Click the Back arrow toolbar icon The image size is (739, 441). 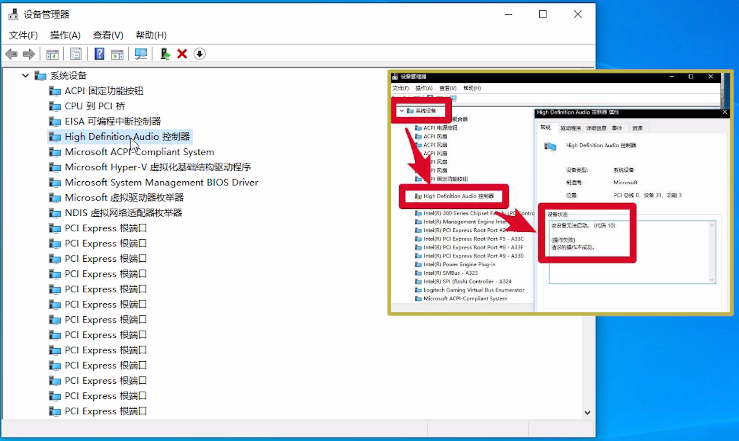point(12,54)
